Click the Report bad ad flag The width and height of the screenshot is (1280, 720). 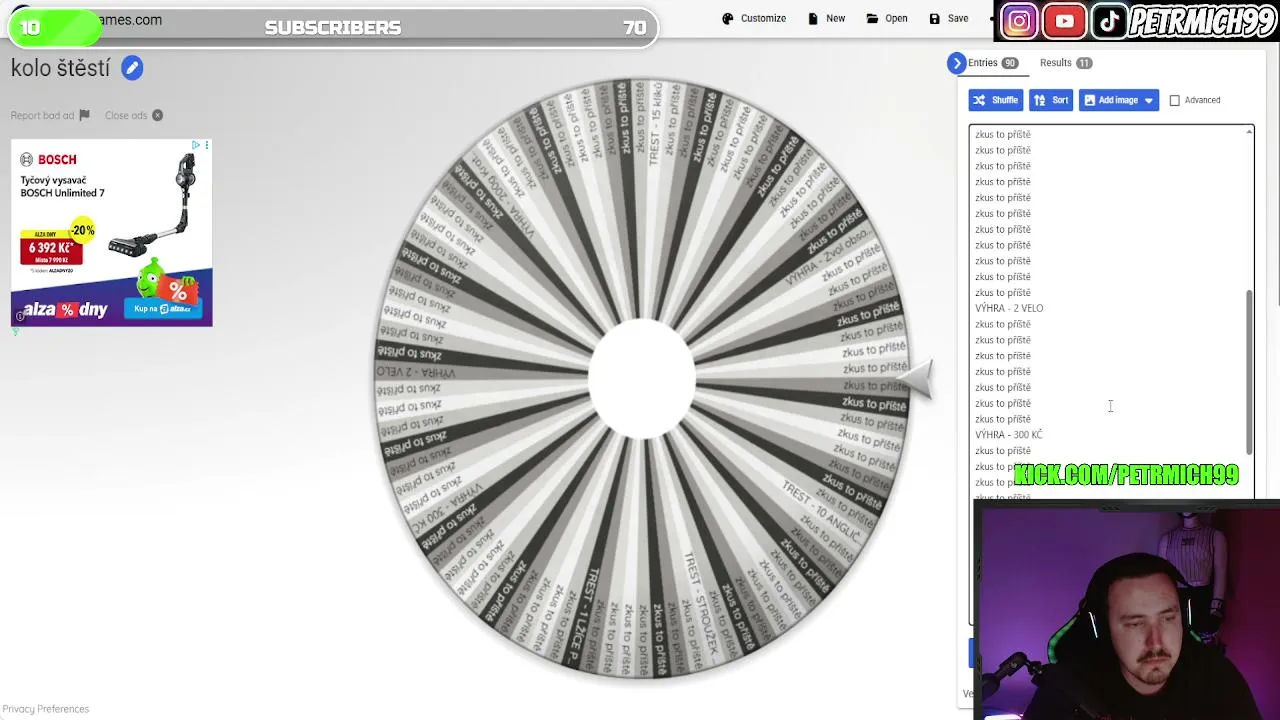[x=84, y=115]
